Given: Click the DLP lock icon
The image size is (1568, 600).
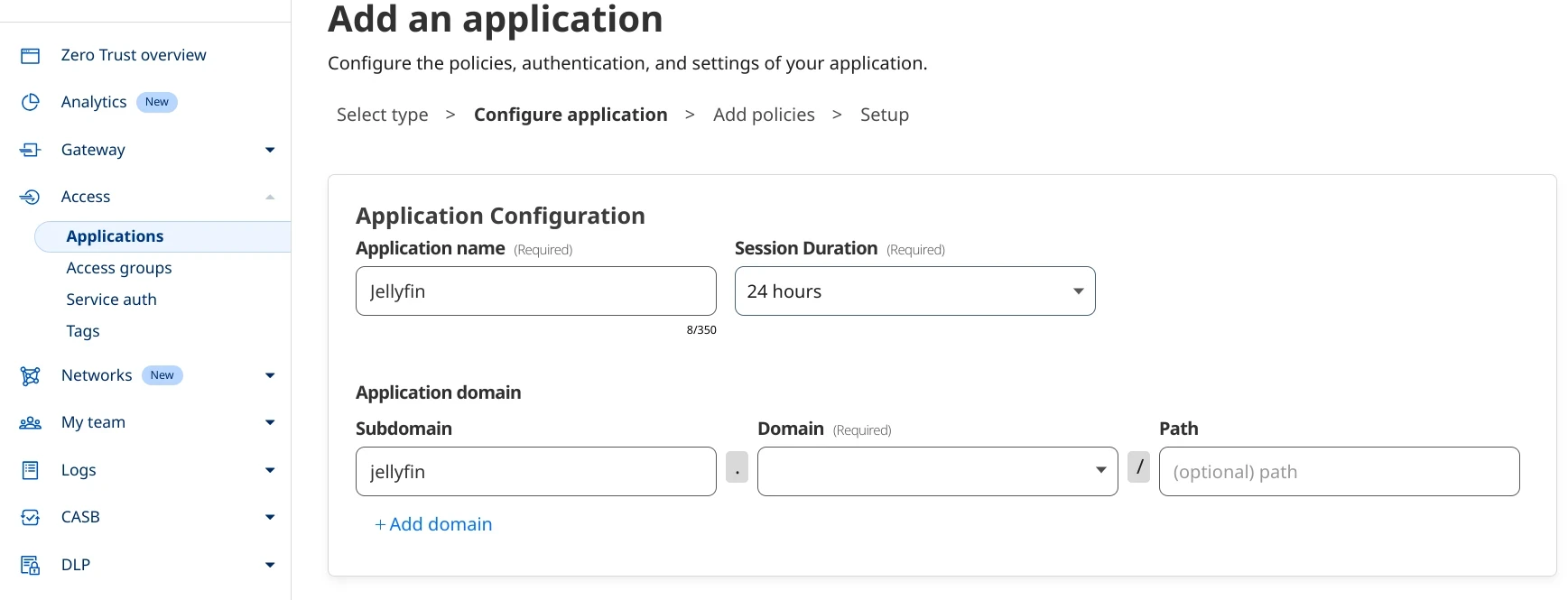Looking at the screenshot, I should click(30, 566).
